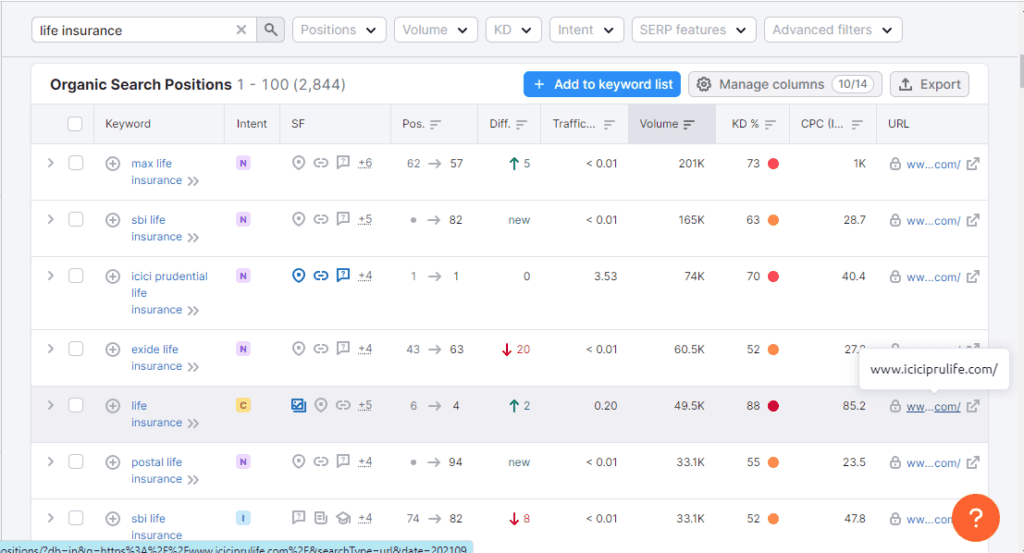Open the KD filter dropdown
This screenshot has width=1024, height=553.
point(513,30)
